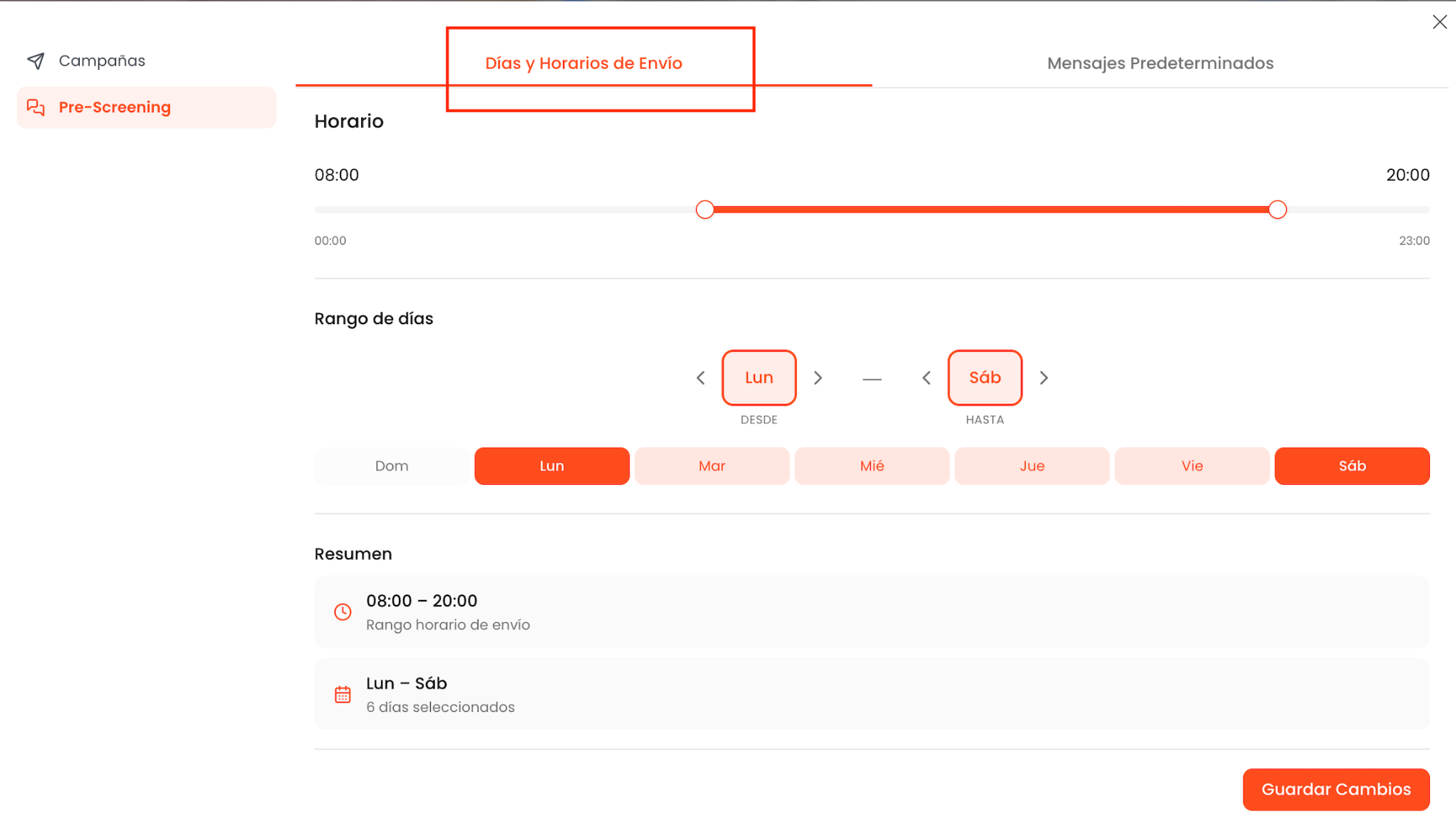Click the 20:00 end time slider handle
Viewport: 1456px width, 834px height.
[1278, 210]
